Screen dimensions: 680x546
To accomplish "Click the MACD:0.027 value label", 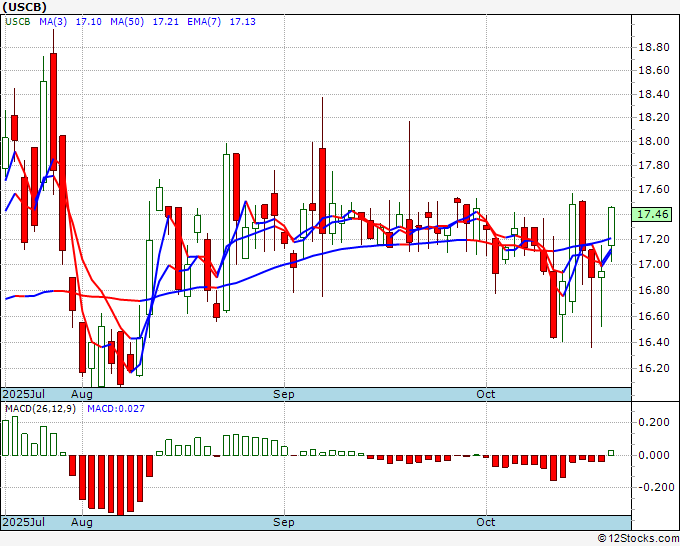I will (x=116, y=409).
